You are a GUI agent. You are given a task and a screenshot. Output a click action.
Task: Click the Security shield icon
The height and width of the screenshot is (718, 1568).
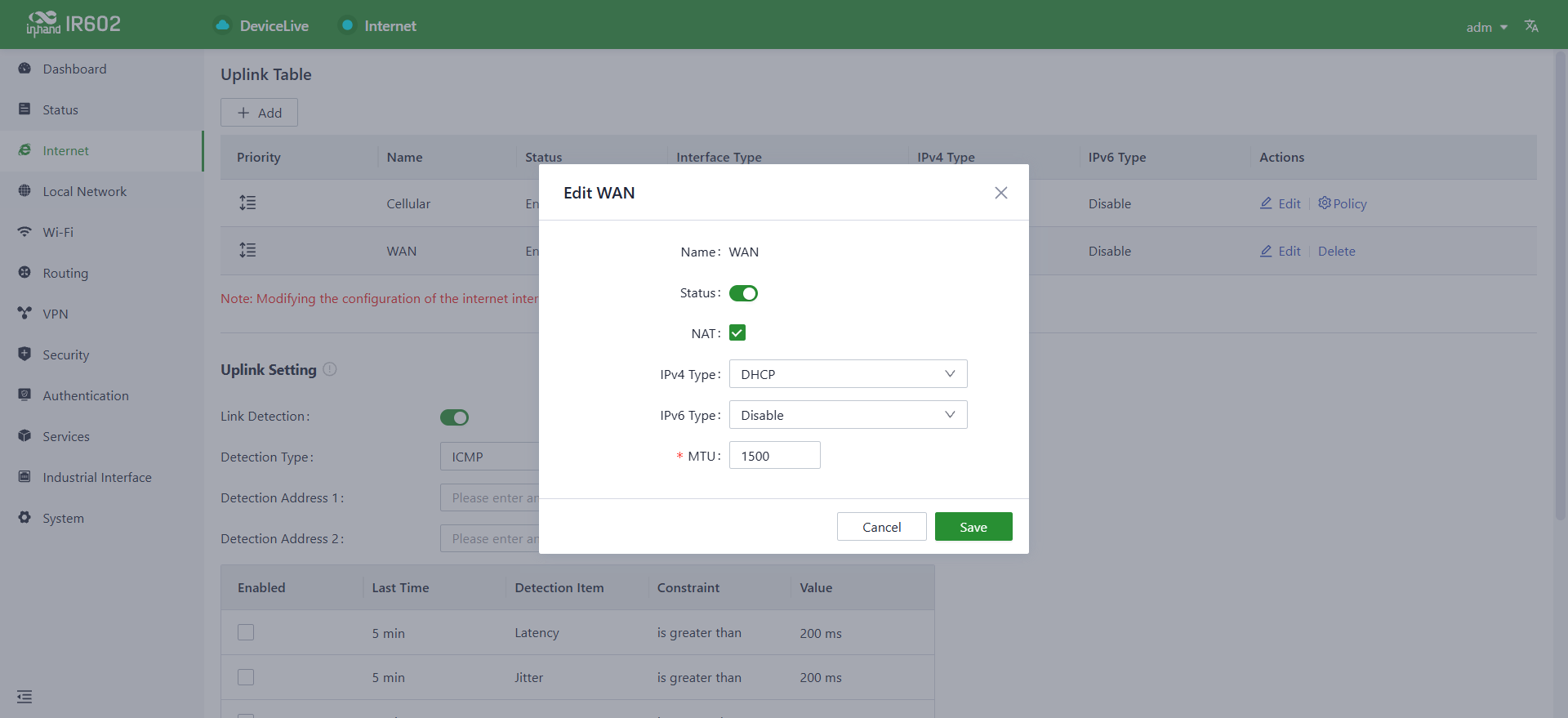(24, 355)
